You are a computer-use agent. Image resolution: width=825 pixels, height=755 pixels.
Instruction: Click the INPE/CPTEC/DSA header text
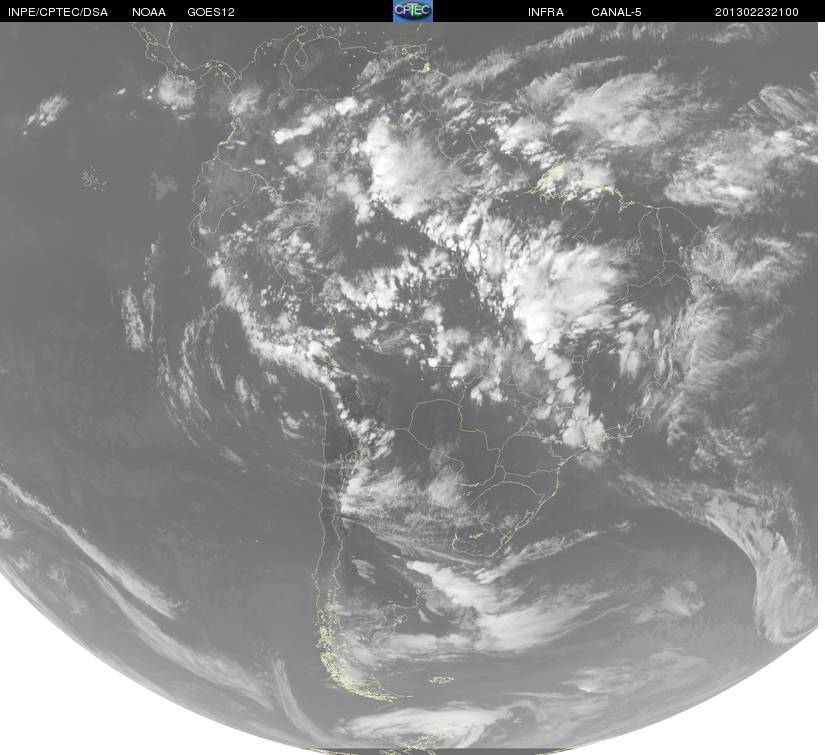[x=58, y=12]
